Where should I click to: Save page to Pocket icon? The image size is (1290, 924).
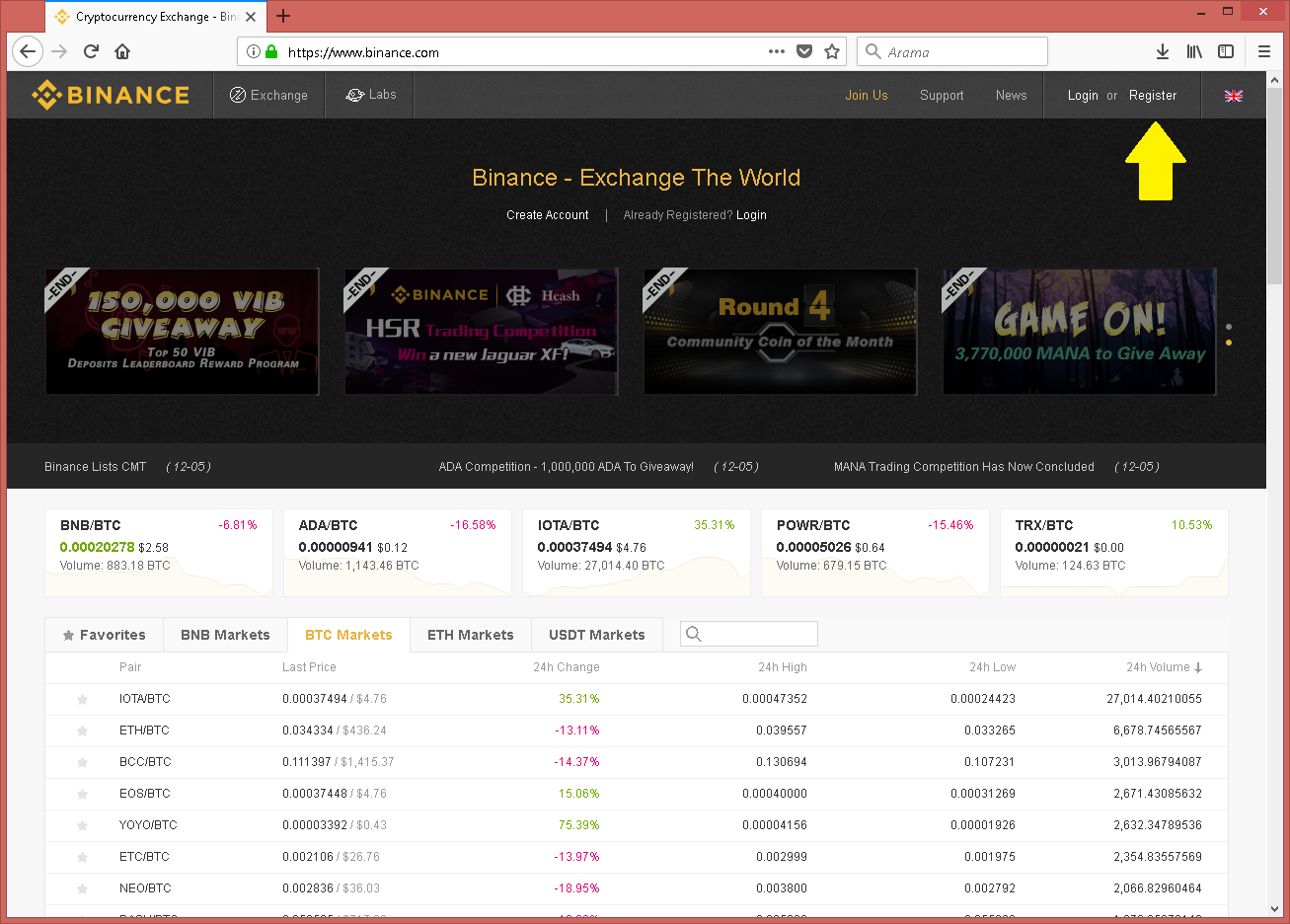[x=804, y=51]
